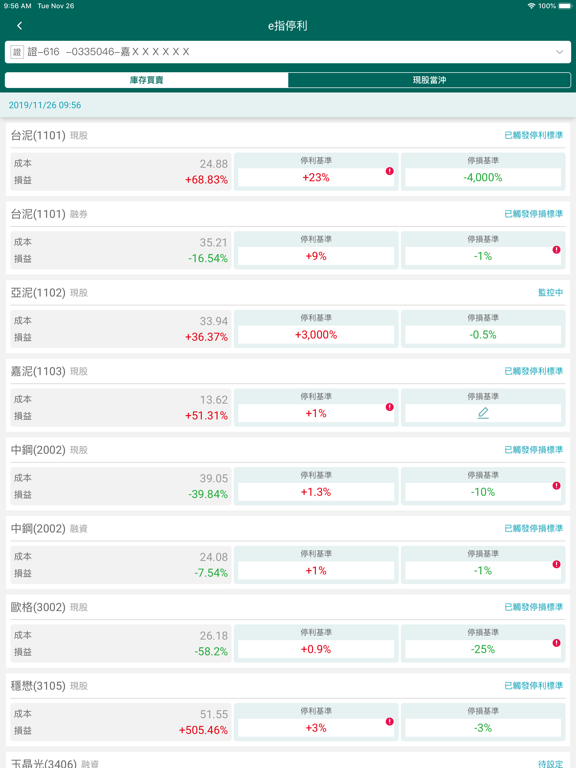Edit 穩懋 stop-loss value -3%
The image size is (576, 768).
click(483, 728)
